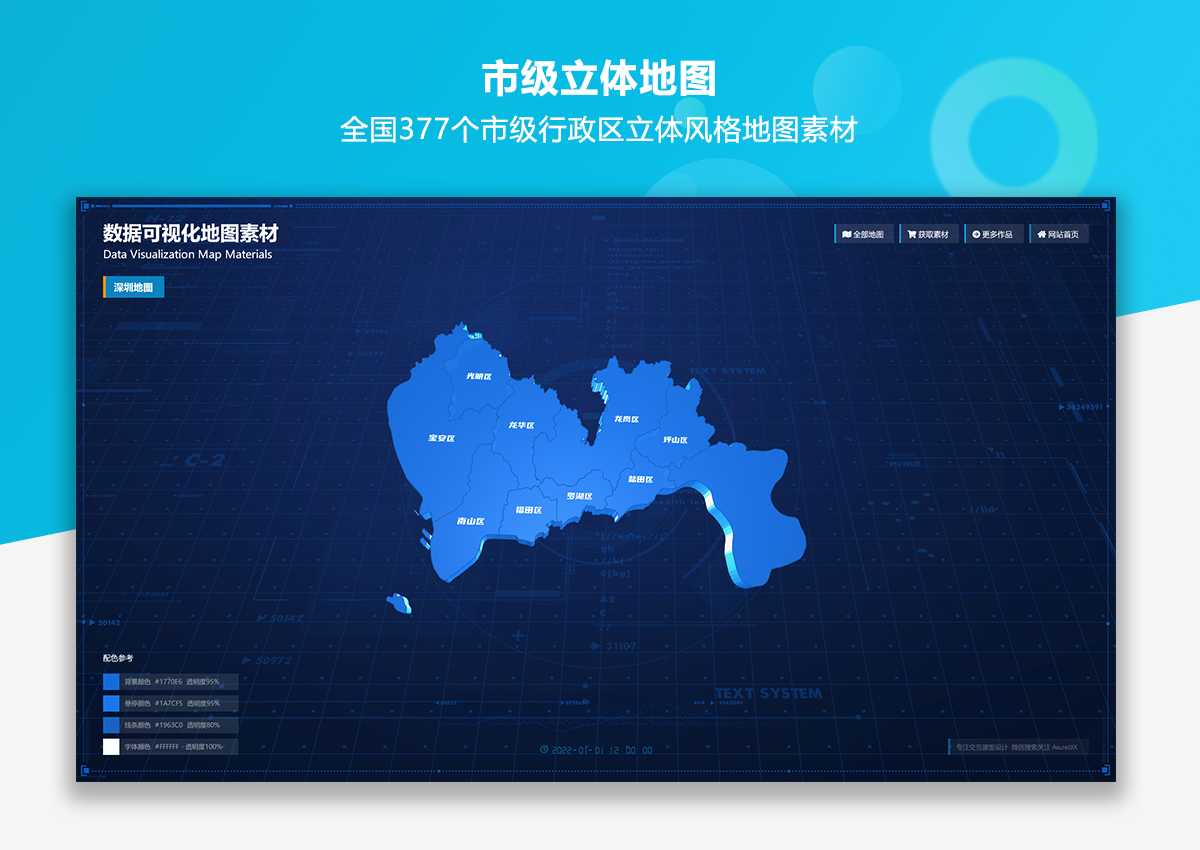Click the 龙华区 region label
Screen dimensions: 1200x850
point(521,426)
